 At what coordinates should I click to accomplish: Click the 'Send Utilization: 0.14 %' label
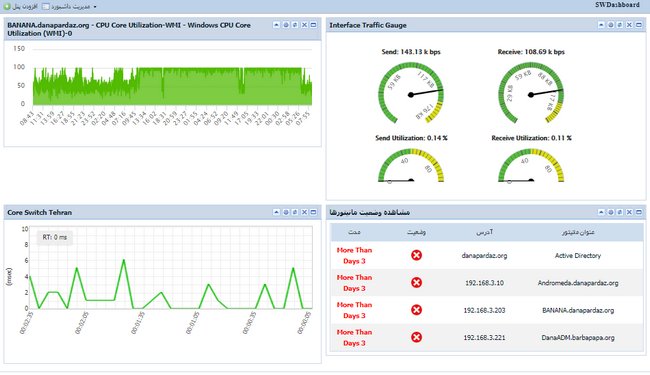click(x=411, y=138)
